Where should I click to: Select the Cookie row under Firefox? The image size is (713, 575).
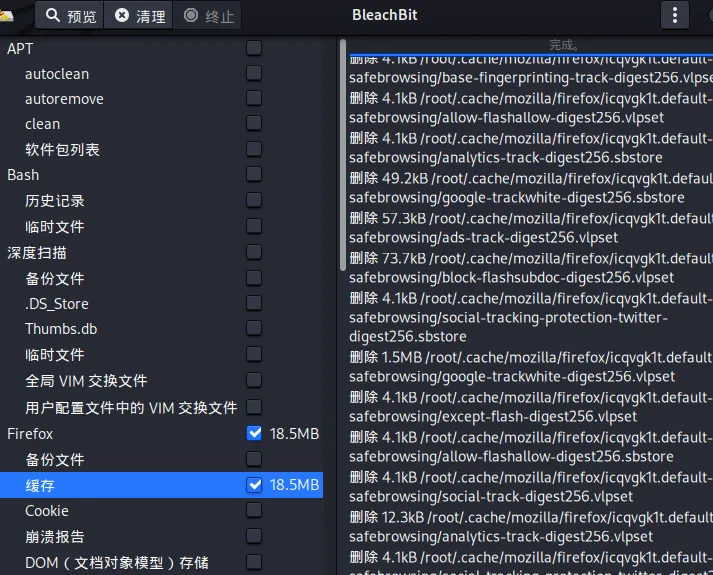(161, 510)
